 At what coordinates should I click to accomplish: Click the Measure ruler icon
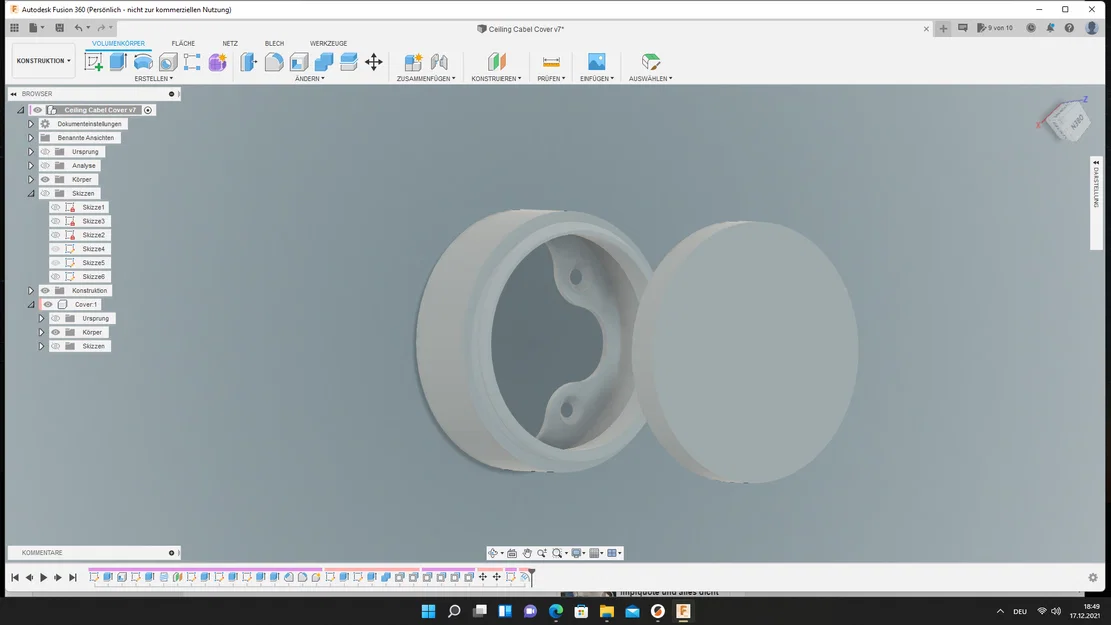coord(551,62)
